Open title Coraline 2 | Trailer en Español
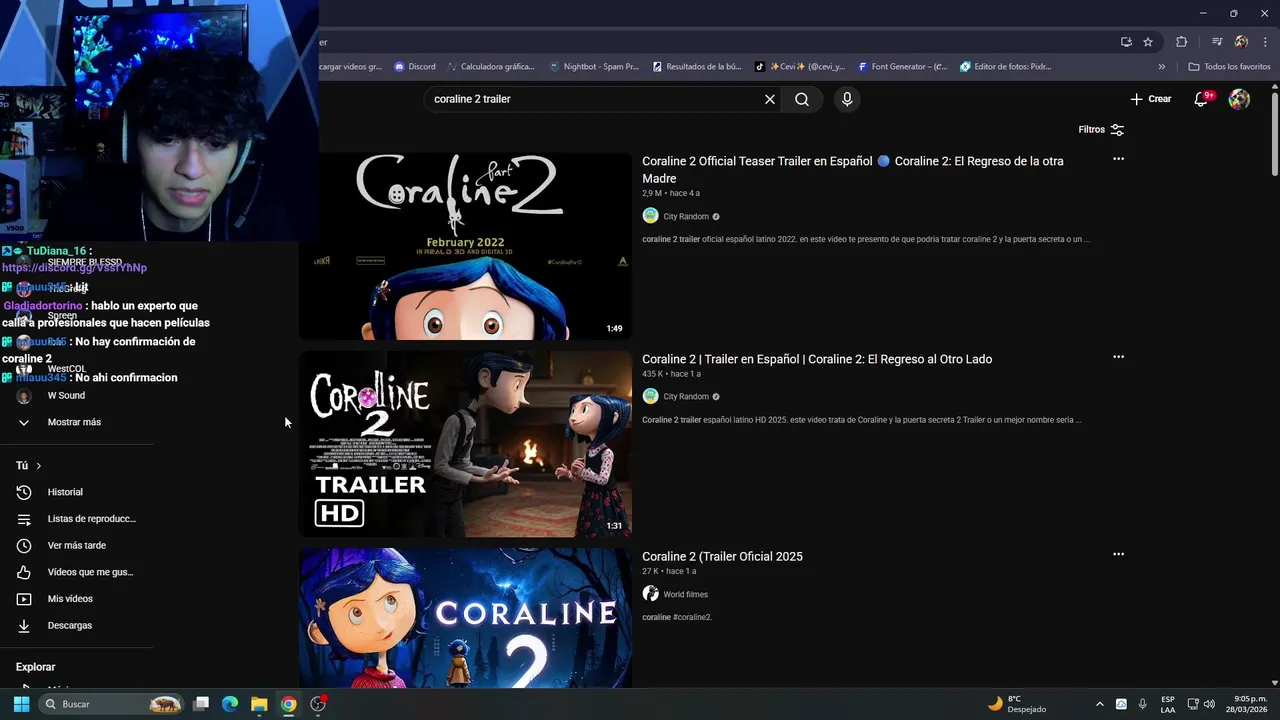This screenshot has height=720, width=1280. [817, 359]
